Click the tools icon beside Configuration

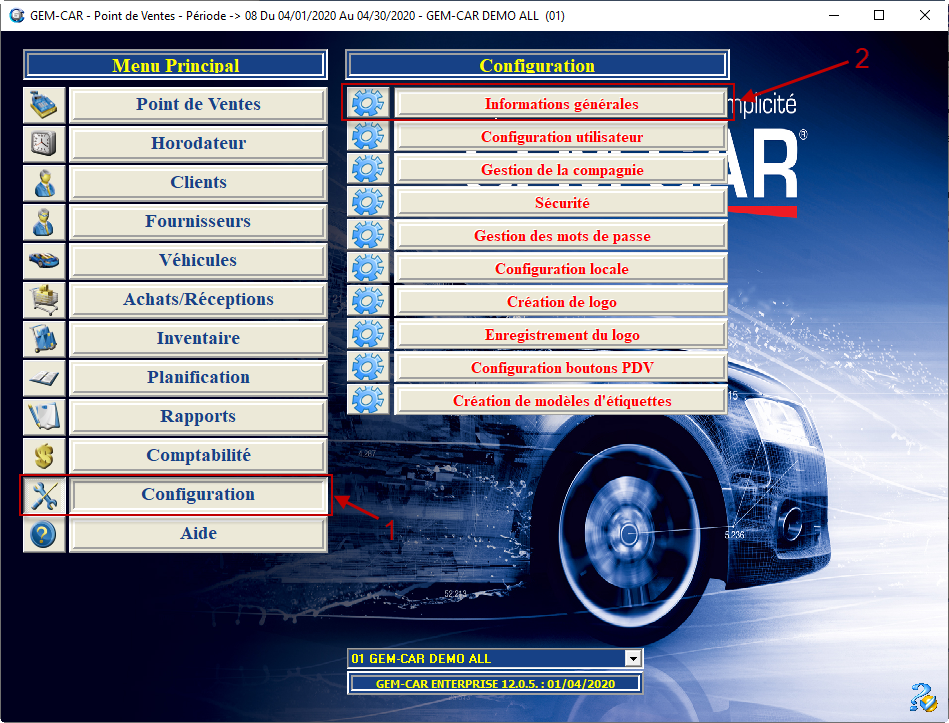pyautogui.click(x=44, y=495)
